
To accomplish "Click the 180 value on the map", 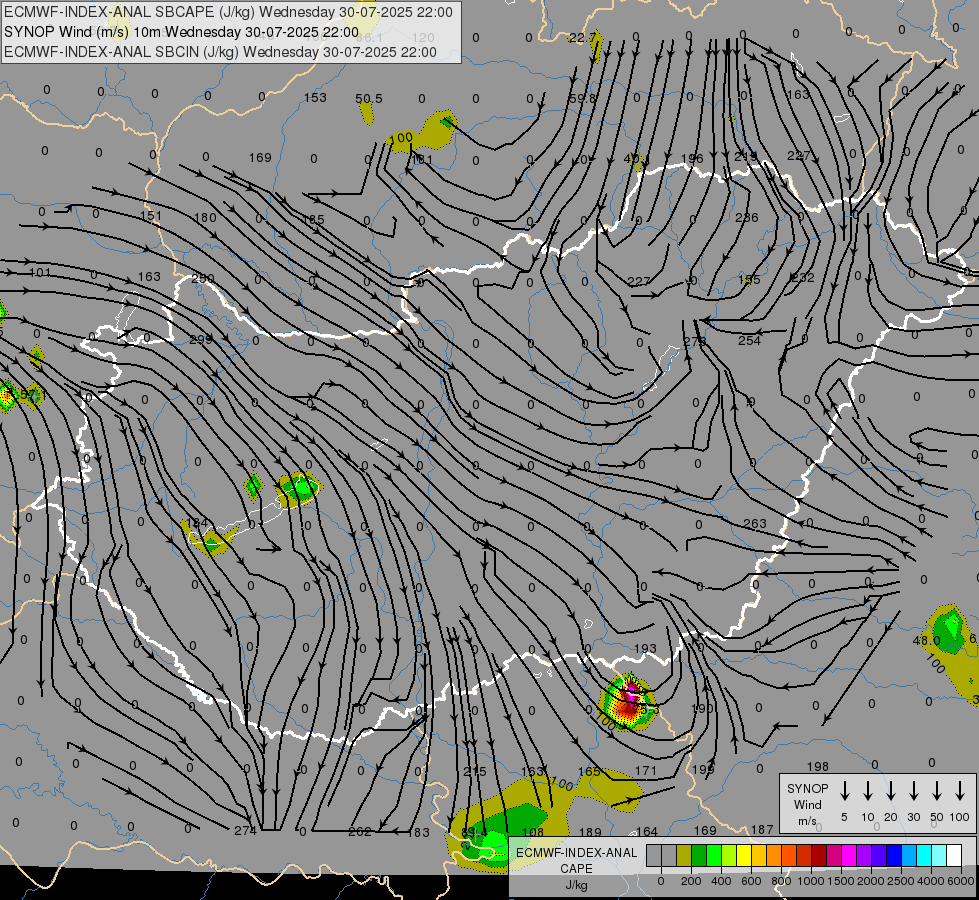I will point(205,217).
